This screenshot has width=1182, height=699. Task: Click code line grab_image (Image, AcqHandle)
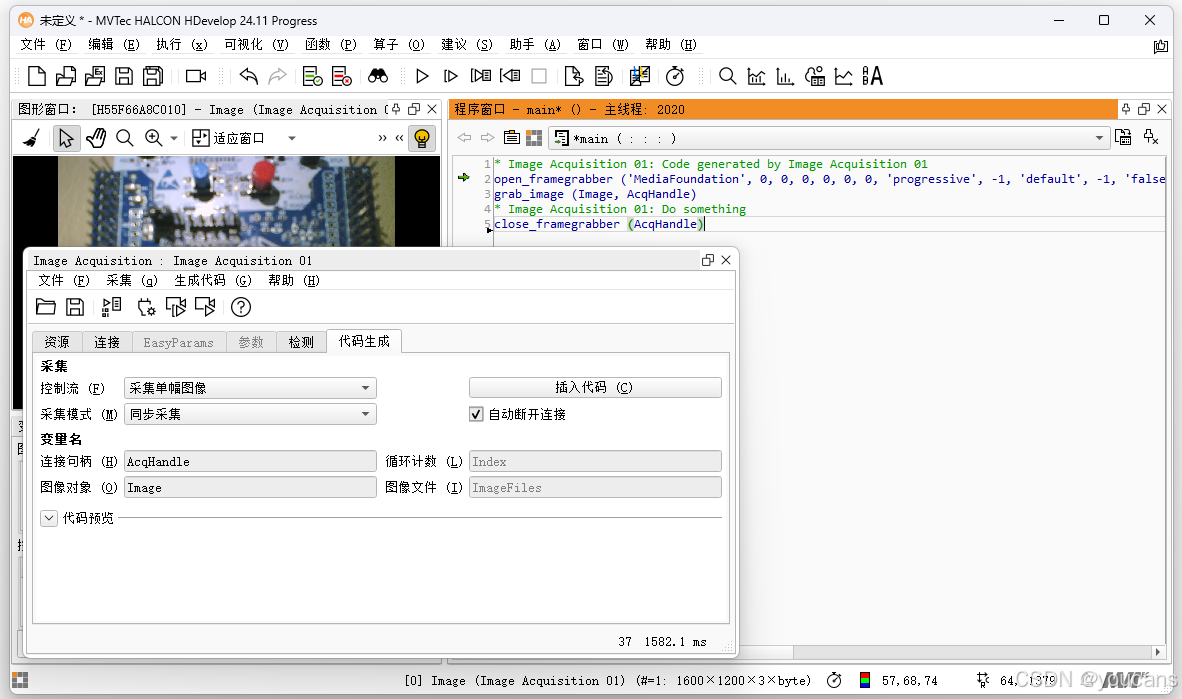pyautogui.click(x=595, y=194)
